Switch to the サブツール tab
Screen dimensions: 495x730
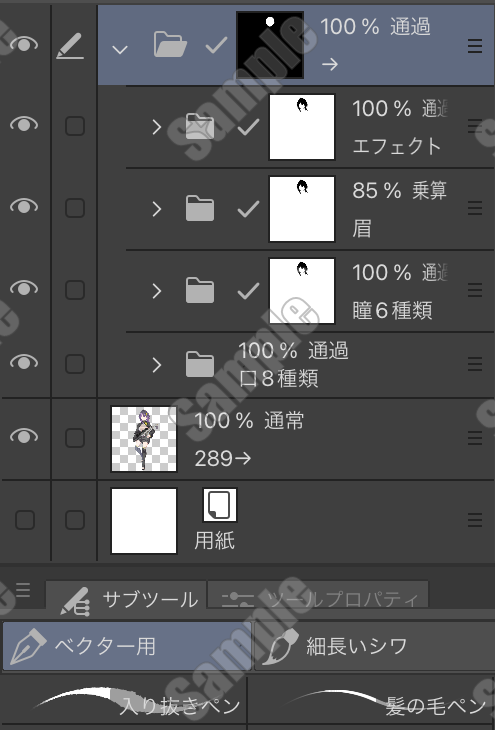tap(126, 600)
